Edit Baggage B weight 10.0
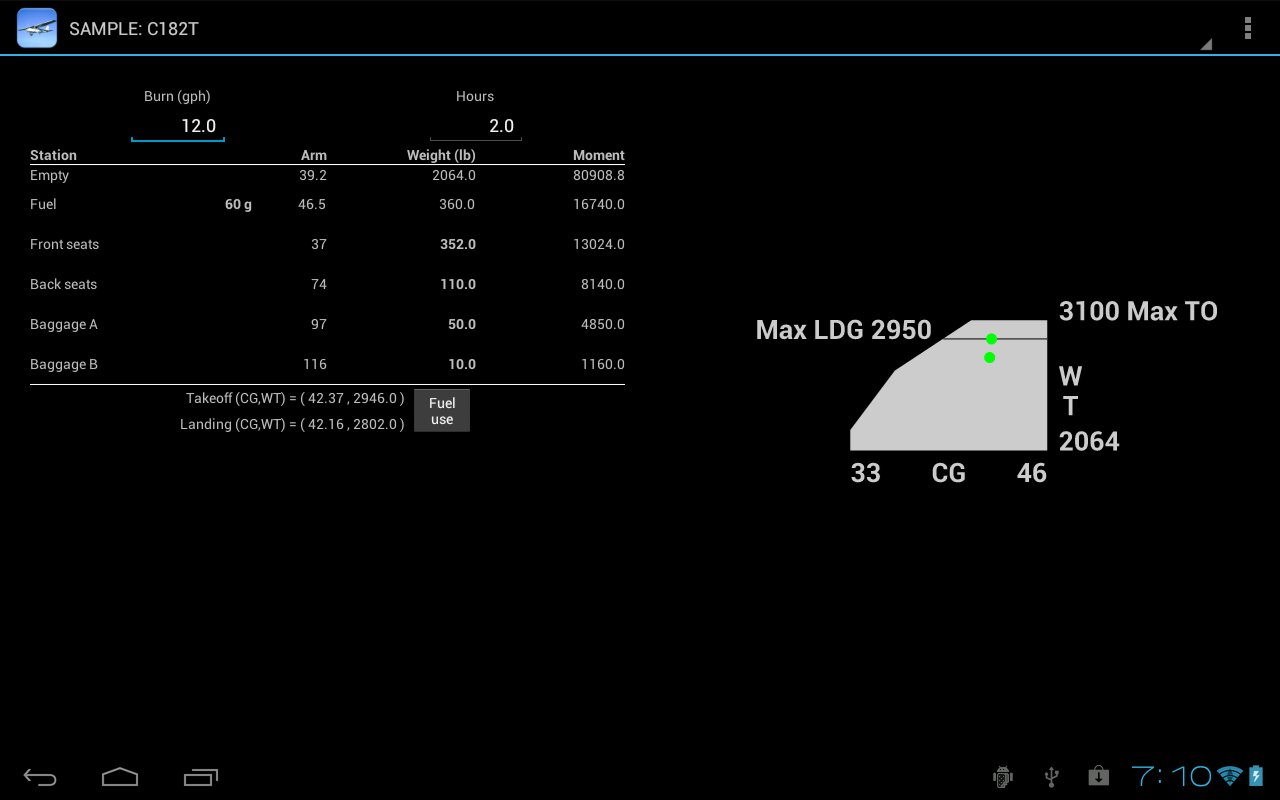The height and width of the screenshot is (800, 1280). pos(462,364)
